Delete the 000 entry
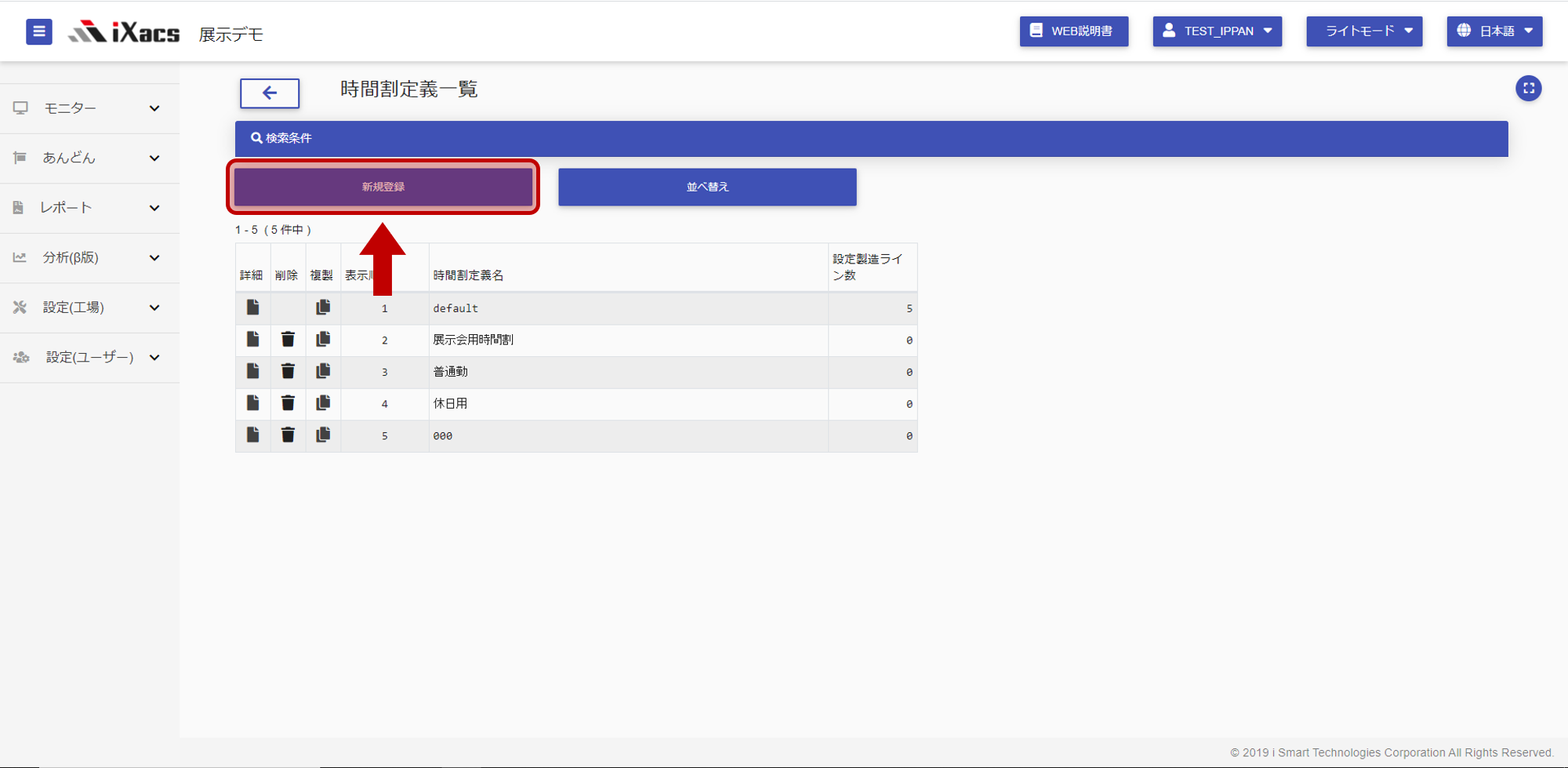 click(x=288, y=435)
